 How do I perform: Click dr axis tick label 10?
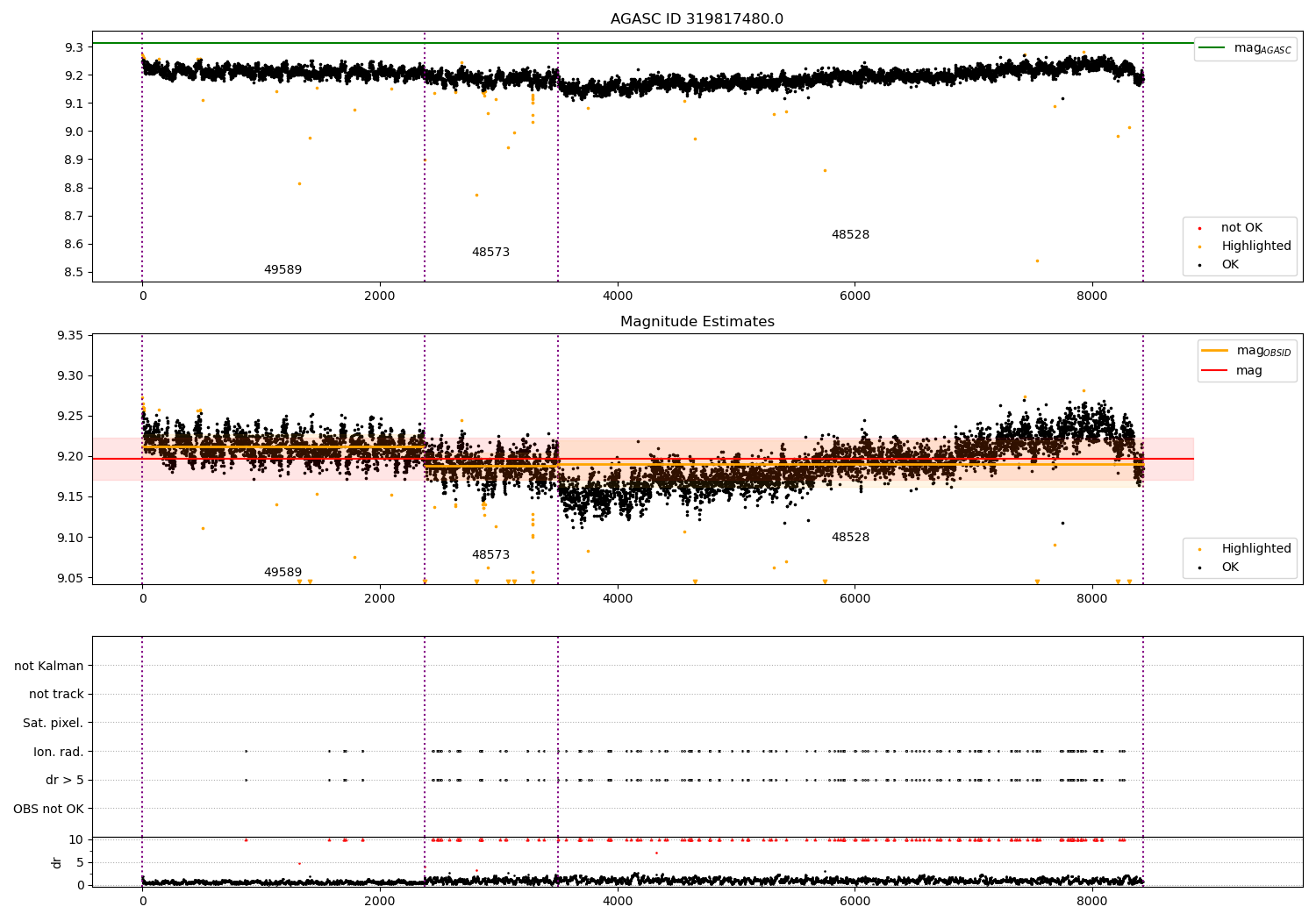pyautogui.click(x=75, y=839)
